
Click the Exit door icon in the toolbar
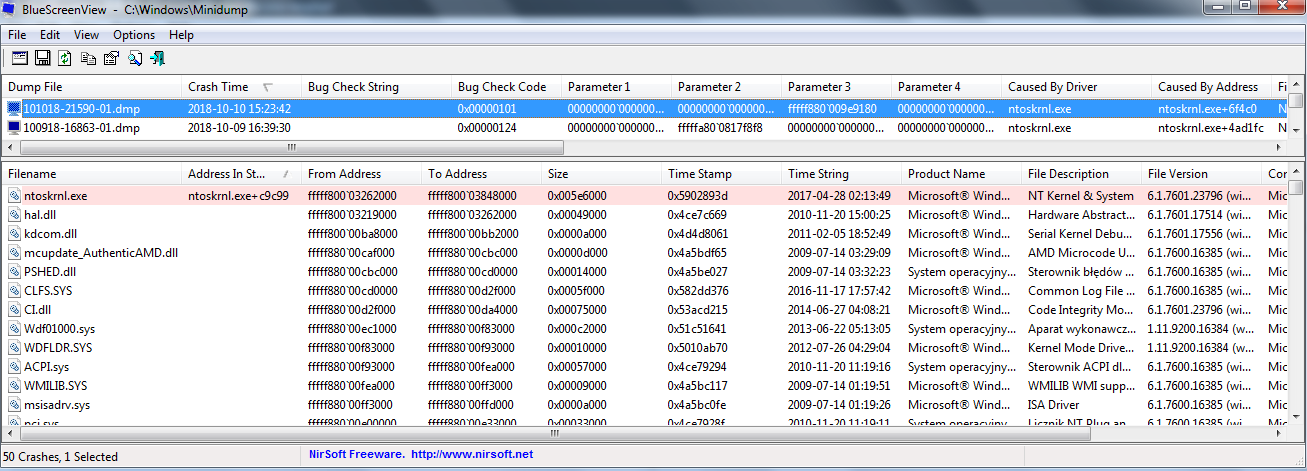(157, 58)
